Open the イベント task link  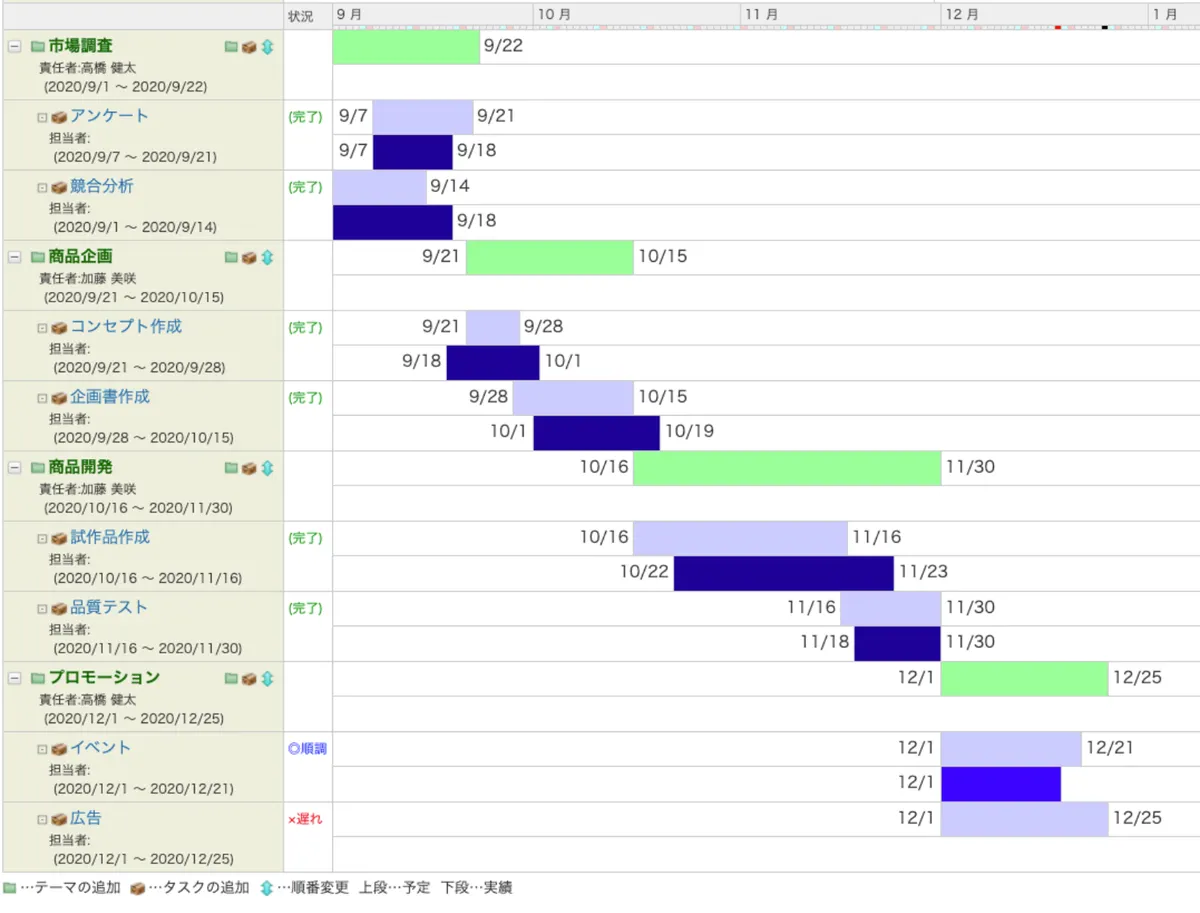tap(100, 748)
